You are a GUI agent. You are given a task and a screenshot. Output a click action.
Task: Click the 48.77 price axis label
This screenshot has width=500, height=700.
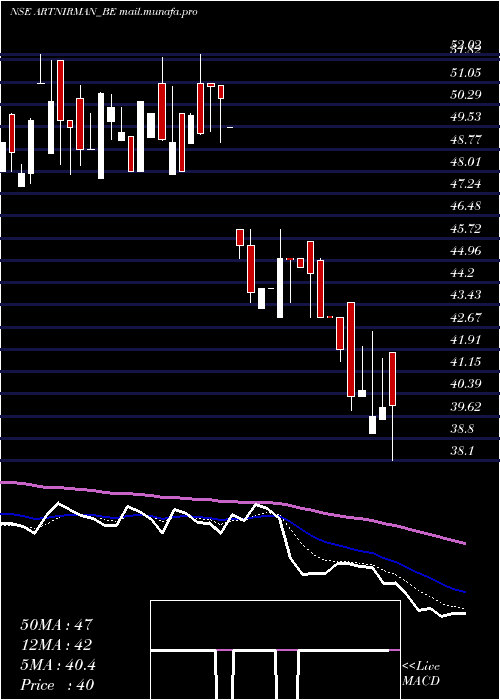[x=466, y=139]
